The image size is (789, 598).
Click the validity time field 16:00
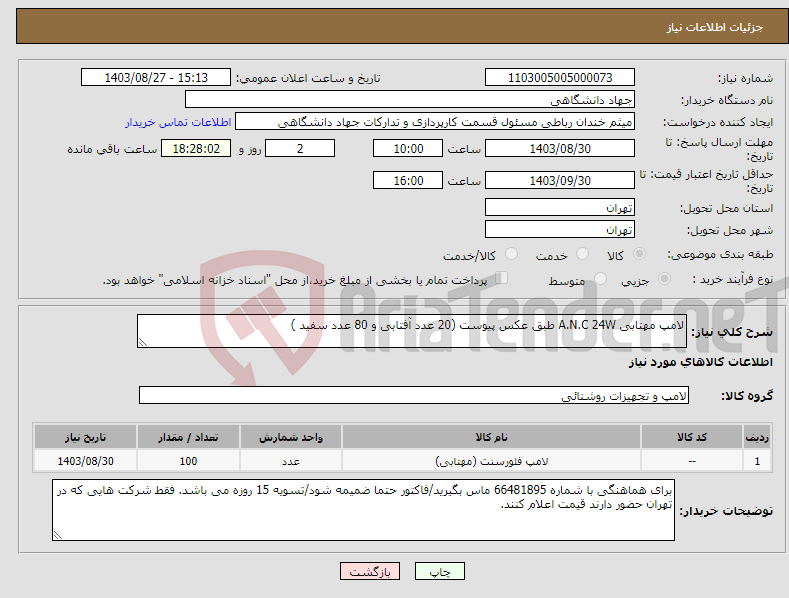[408, 180]
